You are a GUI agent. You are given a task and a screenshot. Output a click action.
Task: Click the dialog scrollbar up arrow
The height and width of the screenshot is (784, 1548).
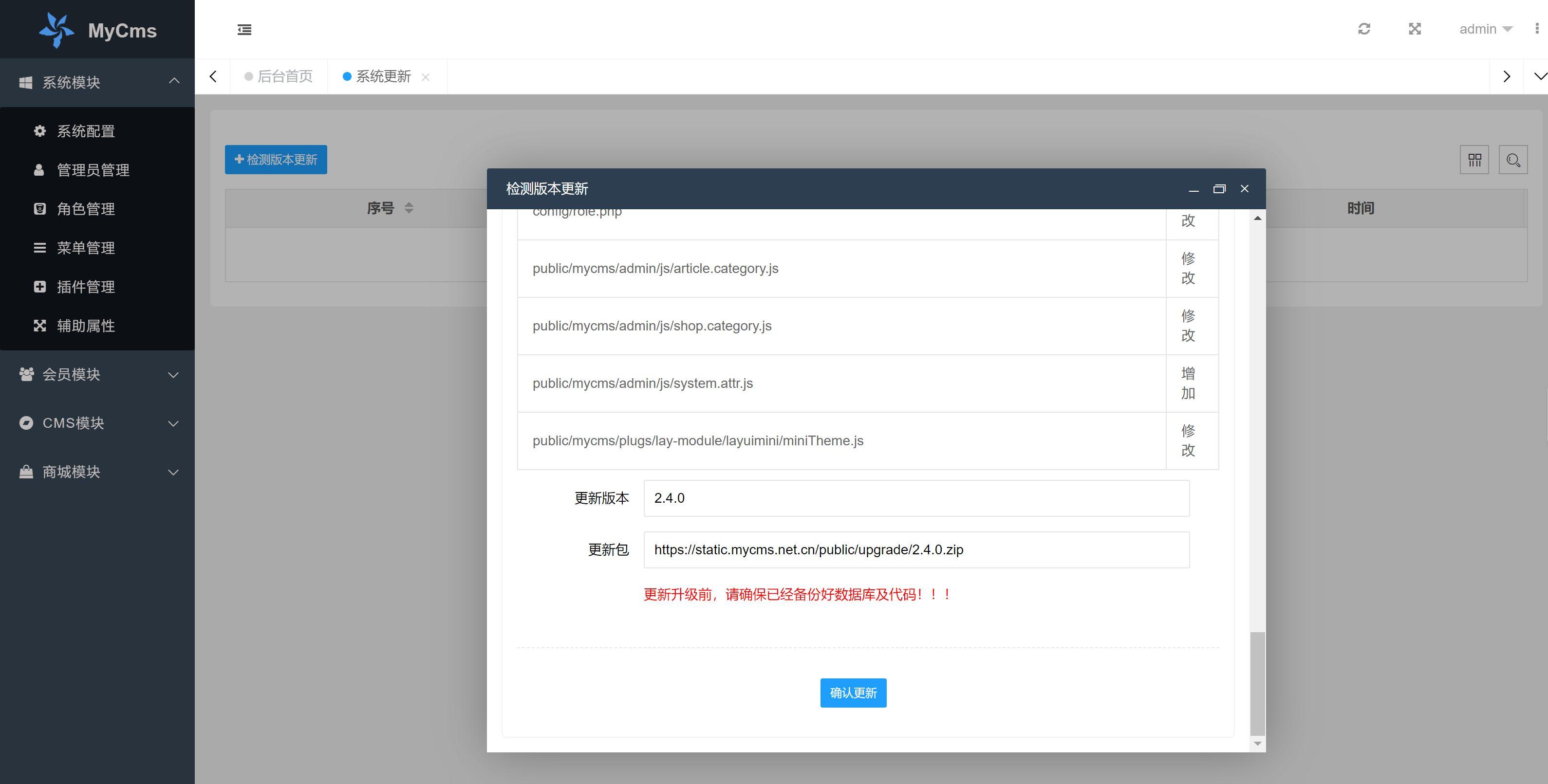pyautogui.click(x=1258, y=218)
